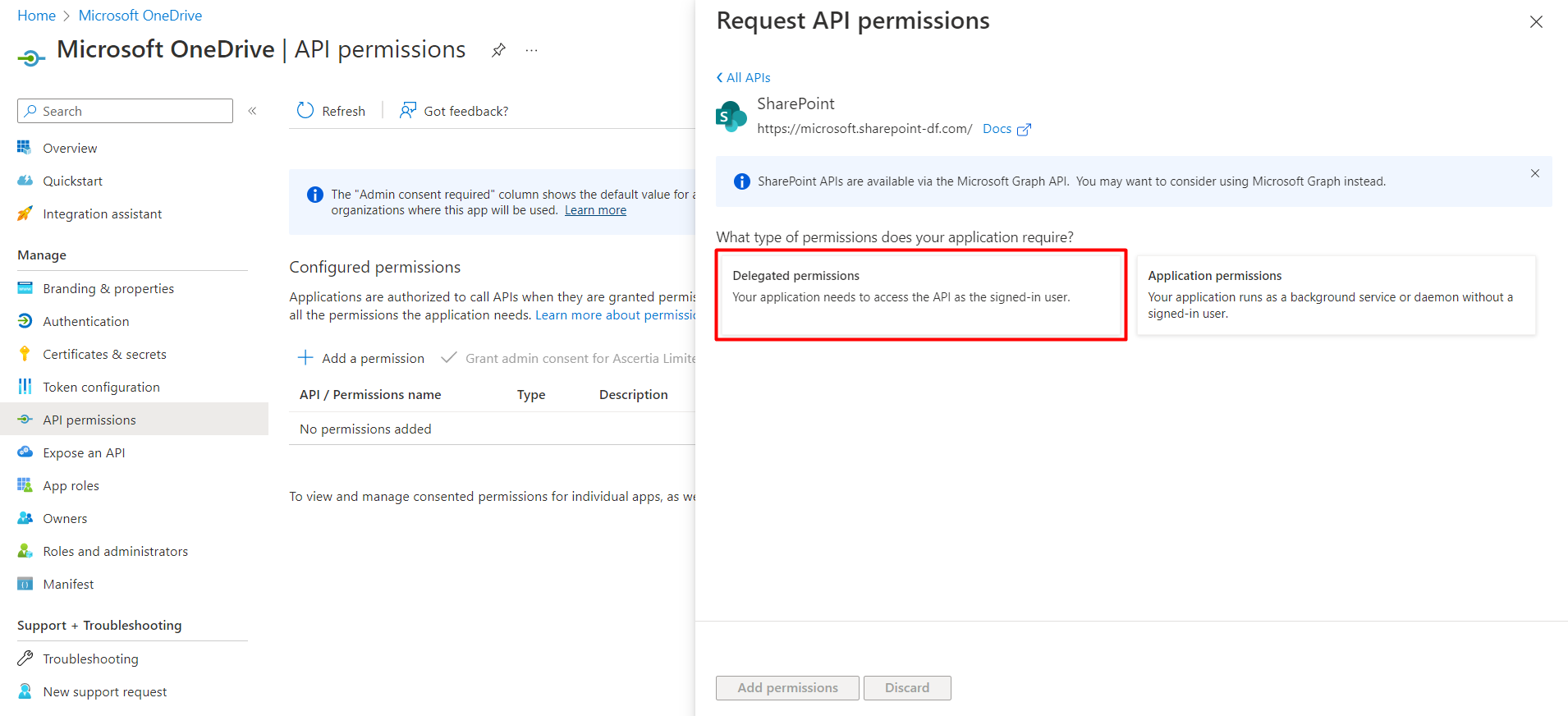Viewport: 1568px width, 716px height.
Task: Click the Type column header
Action: 531,395
